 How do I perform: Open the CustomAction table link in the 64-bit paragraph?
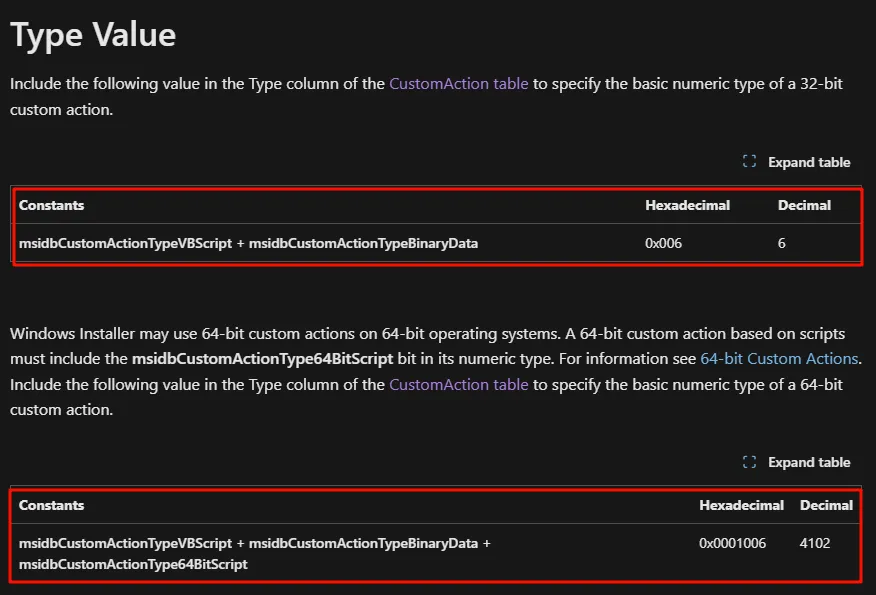[458, 384]
